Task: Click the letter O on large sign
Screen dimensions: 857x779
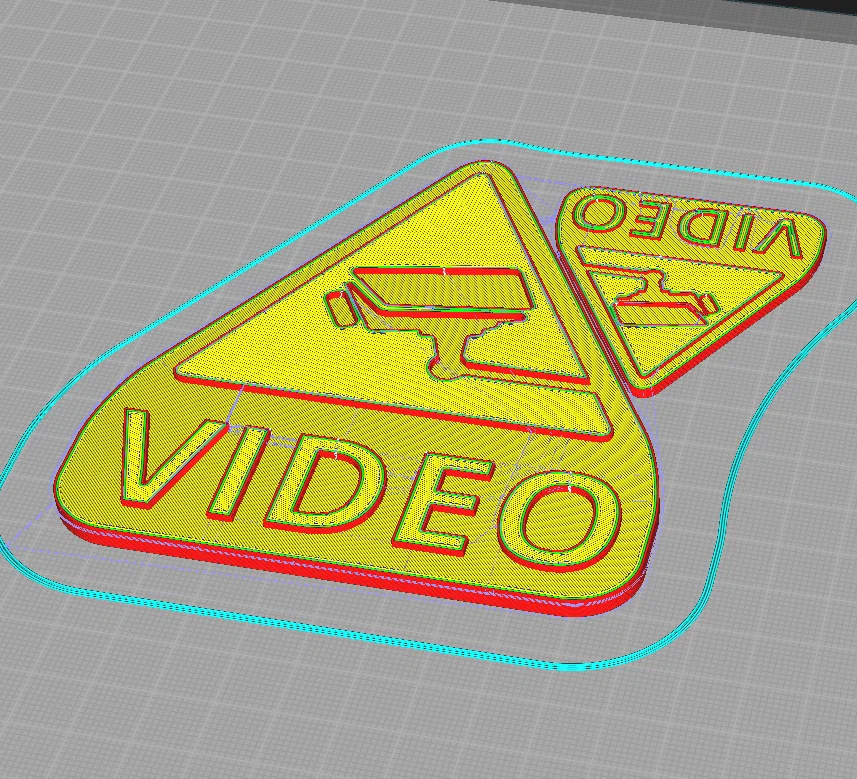Action: (x=560, y=521)
